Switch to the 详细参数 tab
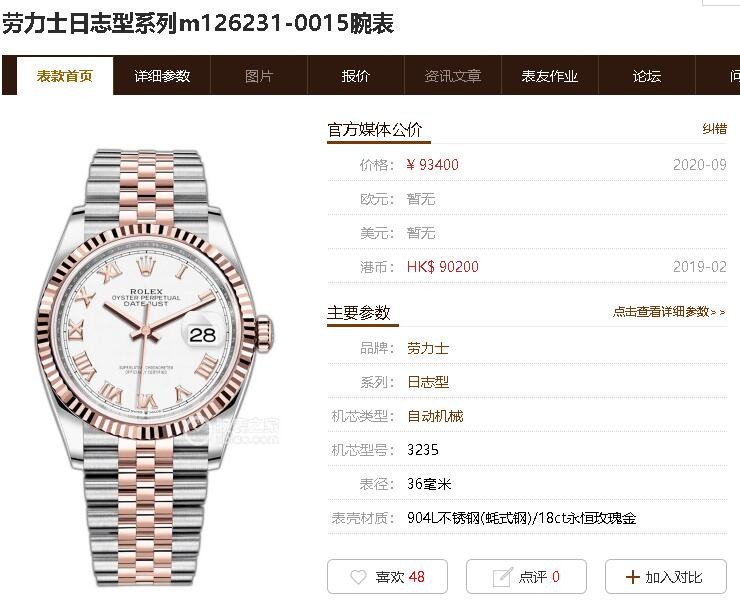This screenshot has width=740, height=613. pos(162,76)
